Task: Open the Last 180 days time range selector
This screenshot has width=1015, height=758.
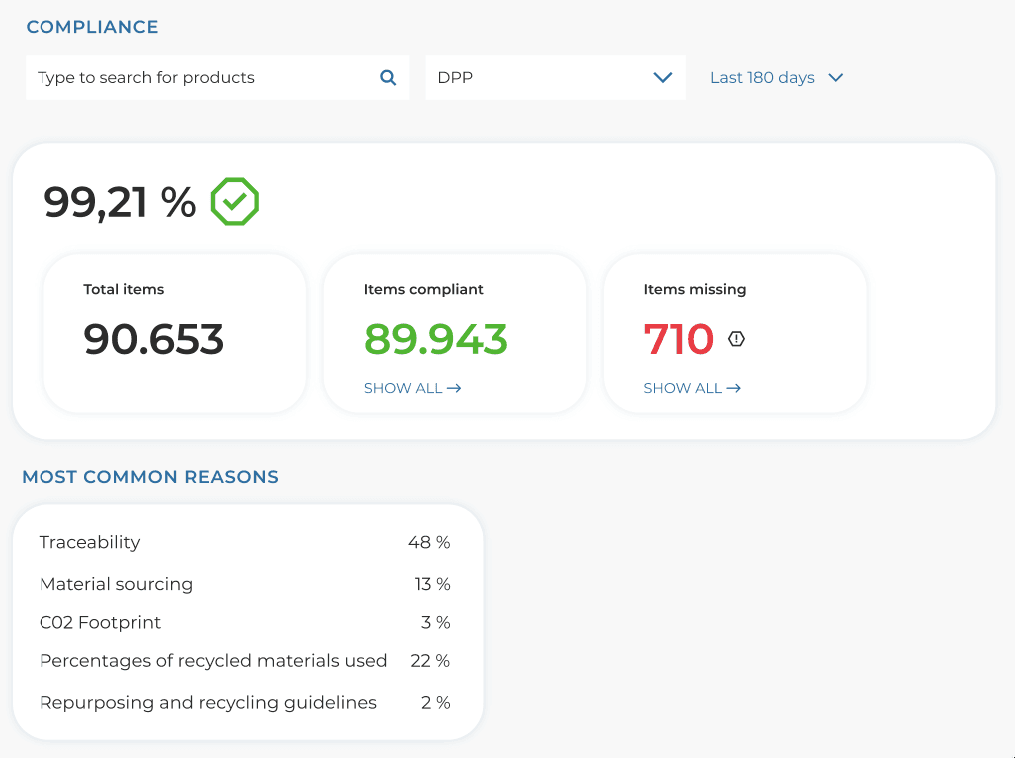Action: click(x=777, y=76)
